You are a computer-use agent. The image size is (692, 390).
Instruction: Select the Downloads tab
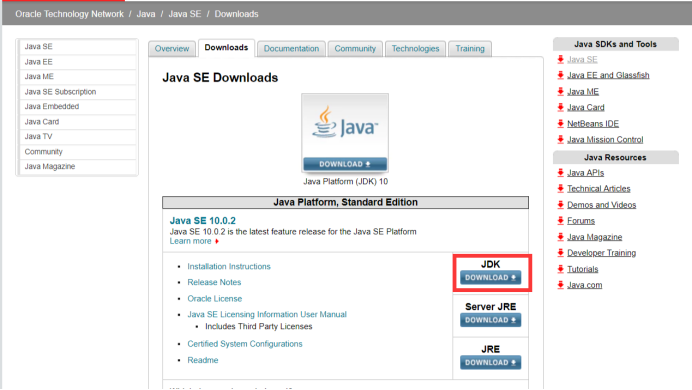click(226, 48)
